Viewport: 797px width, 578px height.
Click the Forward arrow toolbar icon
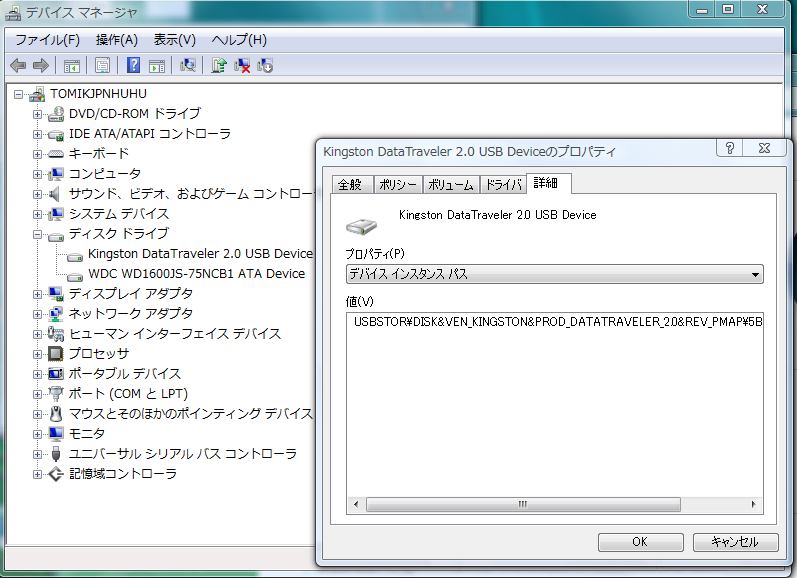41,66
